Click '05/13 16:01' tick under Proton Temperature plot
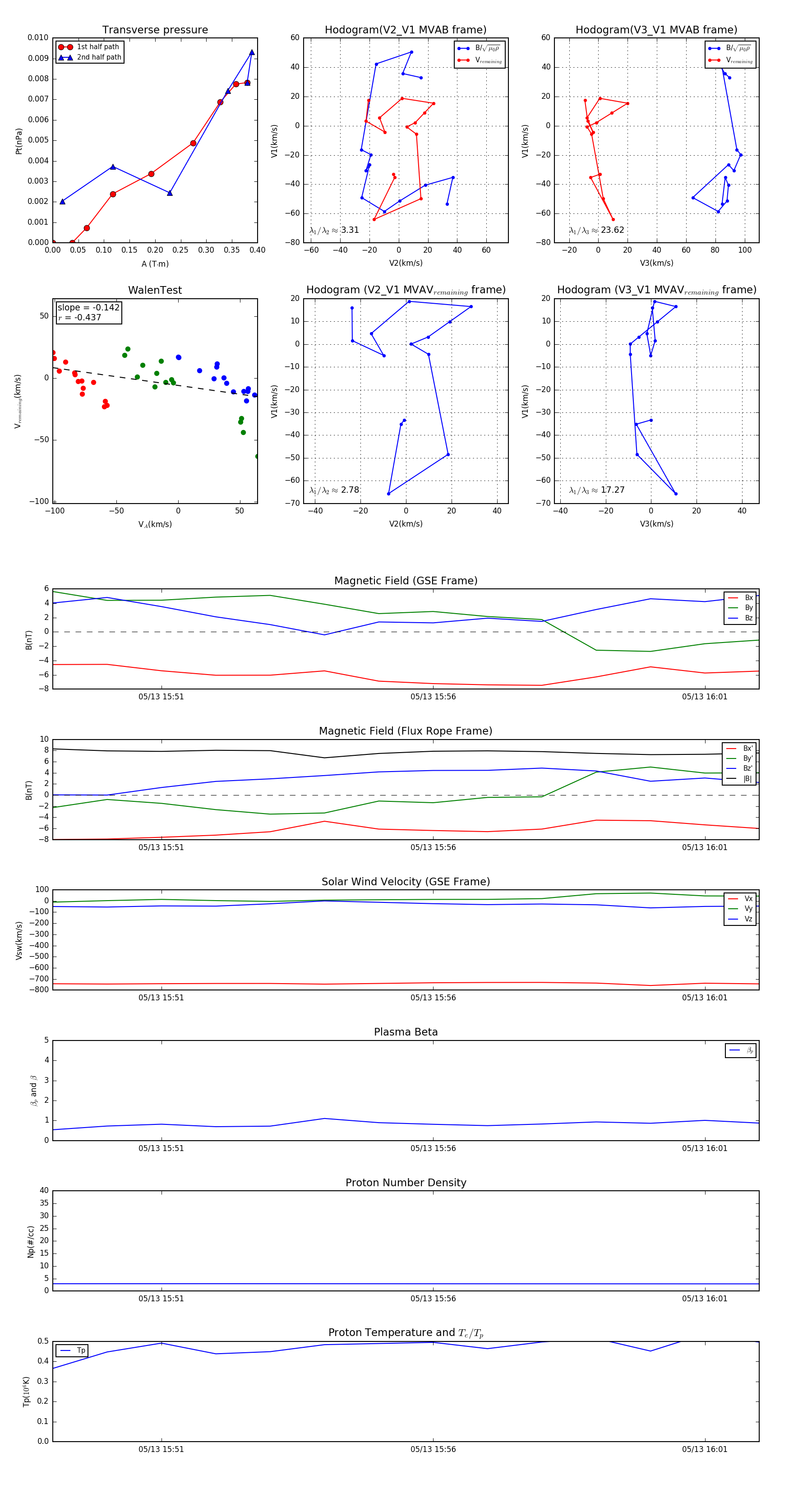 tap(705, 1449)
